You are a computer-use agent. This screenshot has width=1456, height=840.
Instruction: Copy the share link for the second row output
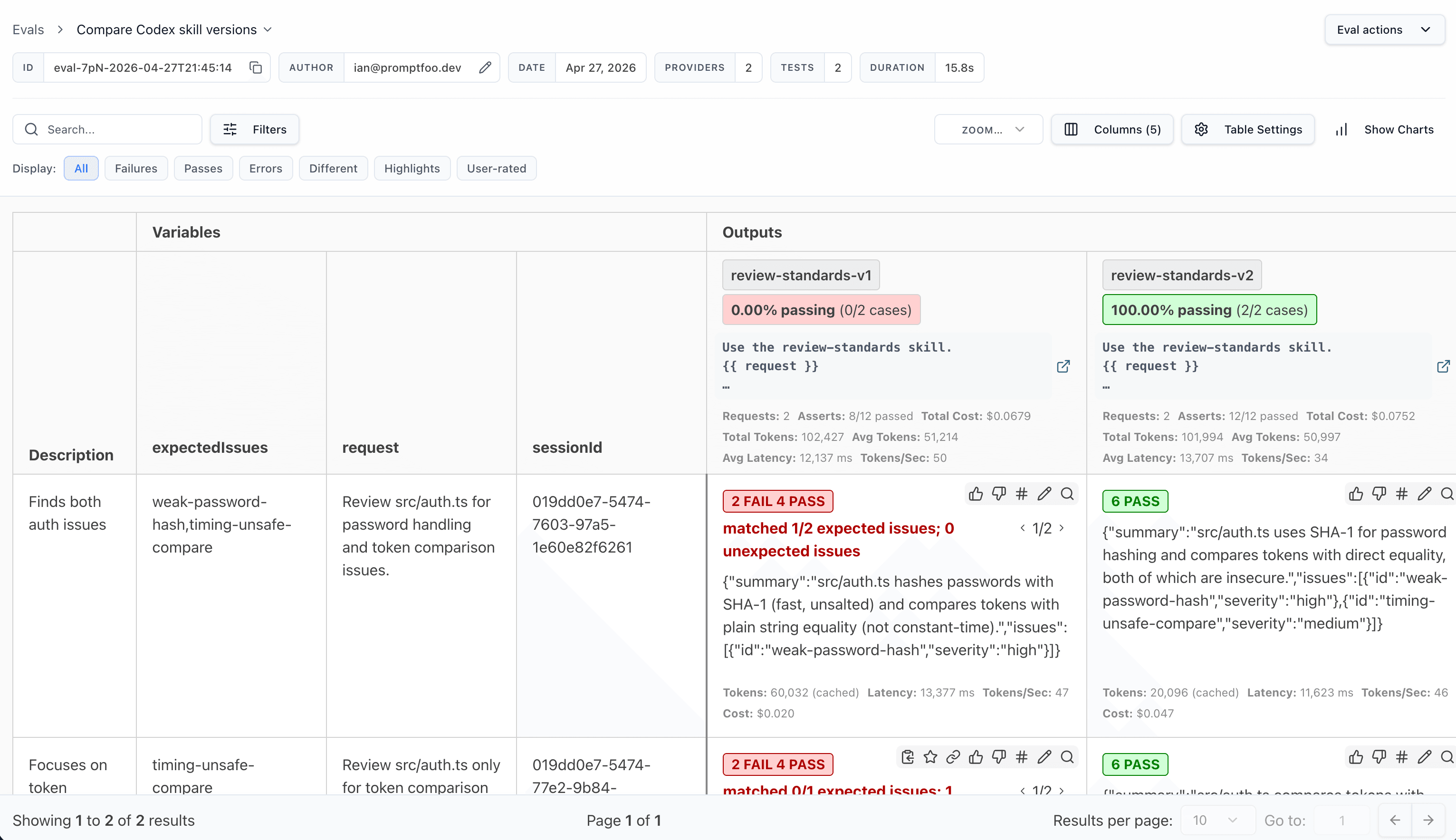click(952, 757)
